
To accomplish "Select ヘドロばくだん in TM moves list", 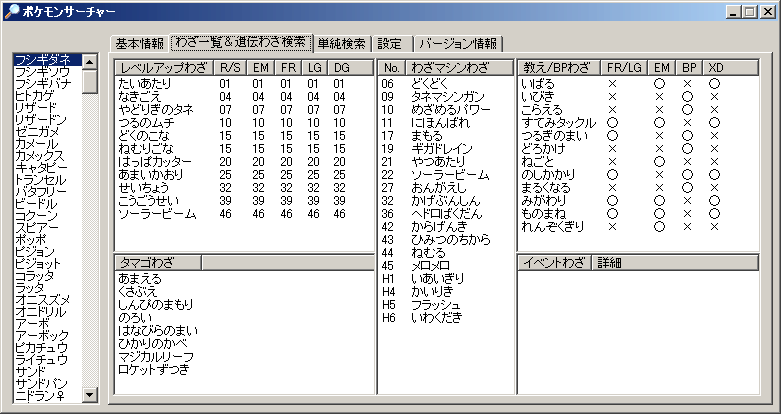I will [x=447, y=214].
